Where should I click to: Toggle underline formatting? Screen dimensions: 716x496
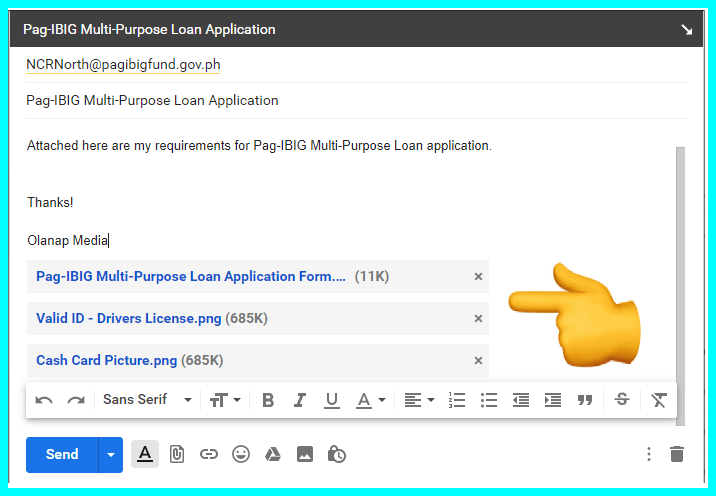pos(332,400)
